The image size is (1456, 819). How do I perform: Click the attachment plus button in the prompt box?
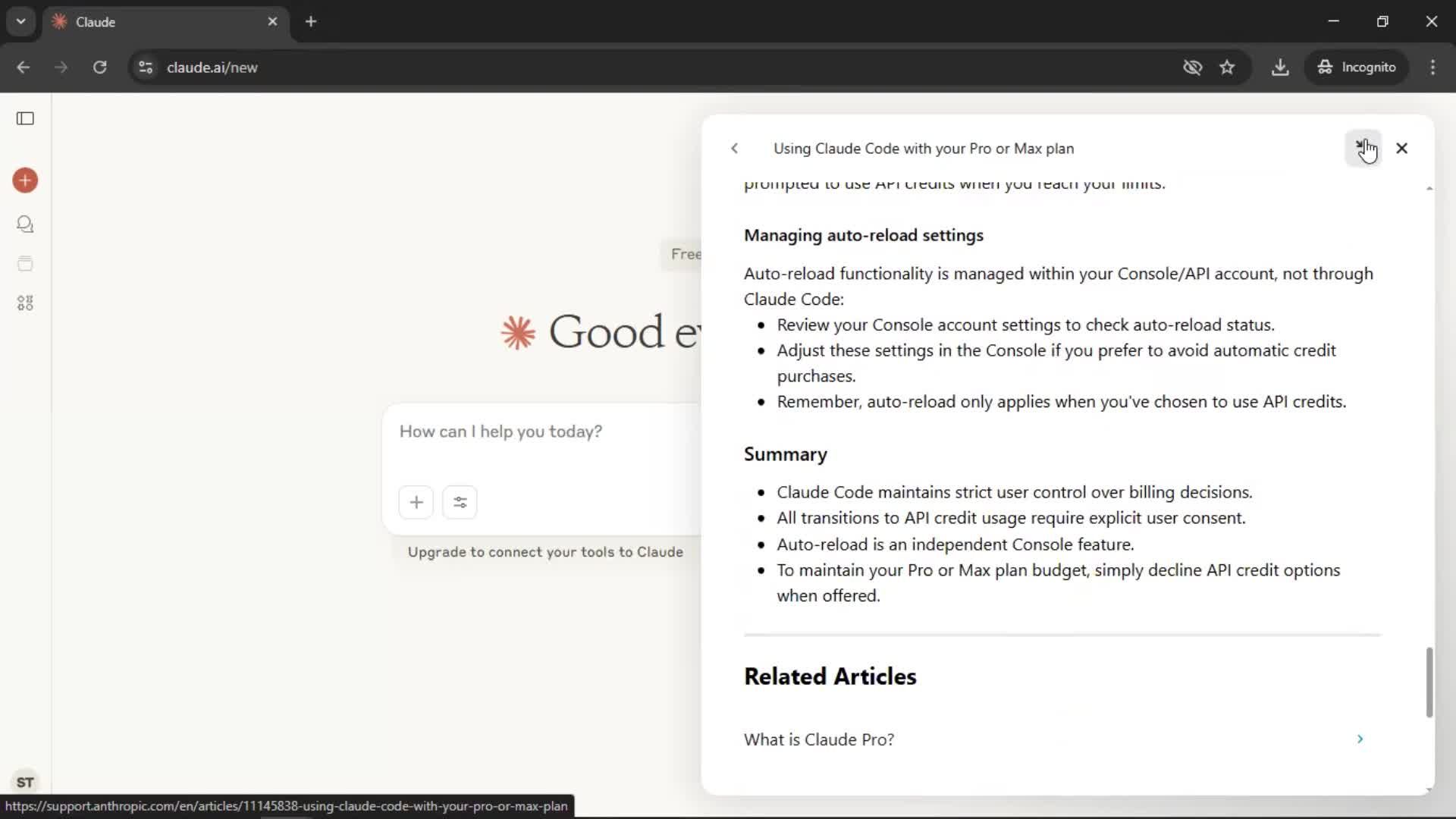[x=416, y=502]
